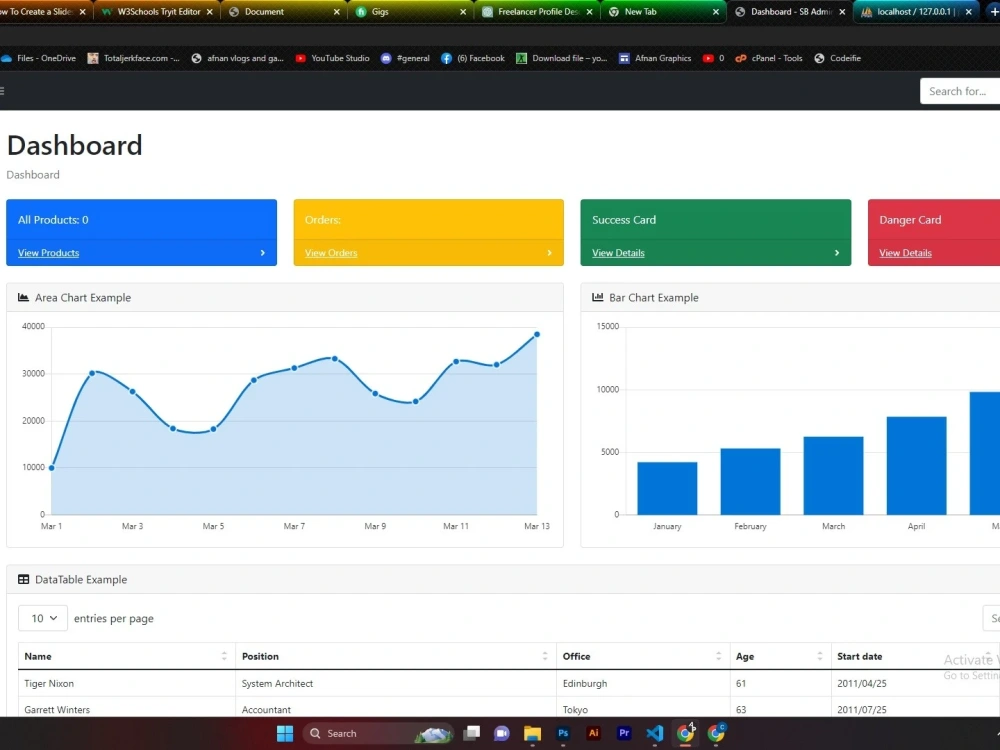This screenshot has height=750, width=1000.
Task: Click the Mar 13 data point on area chart
Action: pyautogui.click(x=537, y=334)
